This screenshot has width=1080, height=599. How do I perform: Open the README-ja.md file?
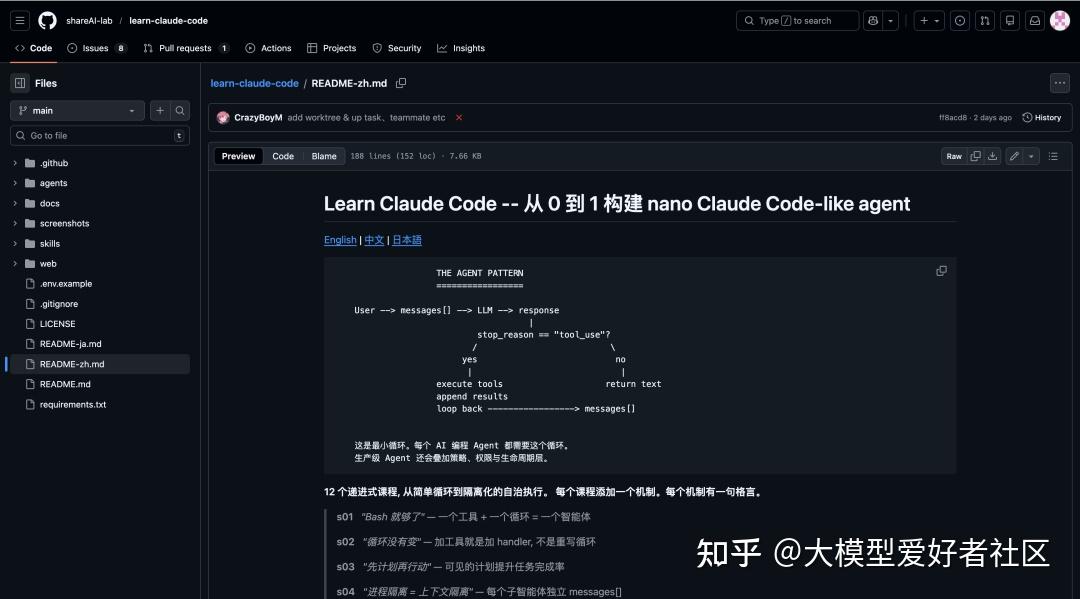click(x=70, y=344)
